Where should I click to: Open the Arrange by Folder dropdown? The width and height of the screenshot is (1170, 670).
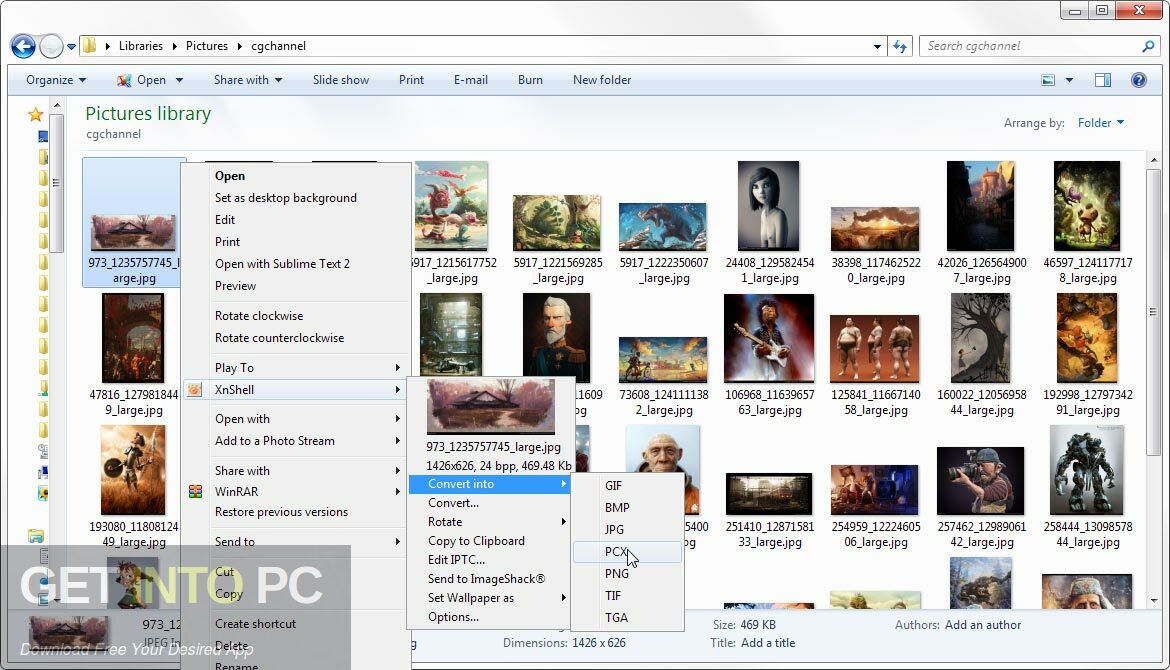(1101, 123)
